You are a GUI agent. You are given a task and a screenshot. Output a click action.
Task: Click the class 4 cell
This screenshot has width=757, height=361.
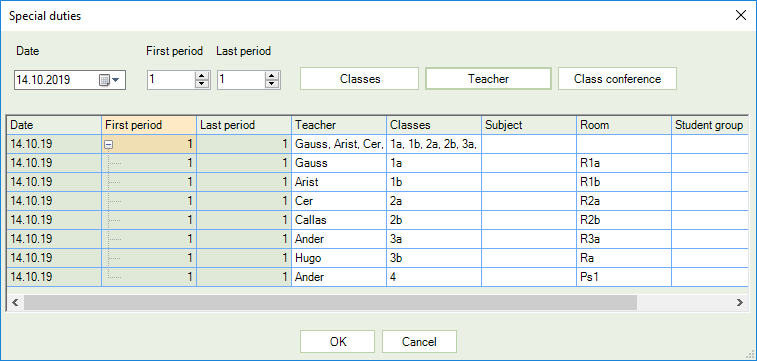pos(434,277)
